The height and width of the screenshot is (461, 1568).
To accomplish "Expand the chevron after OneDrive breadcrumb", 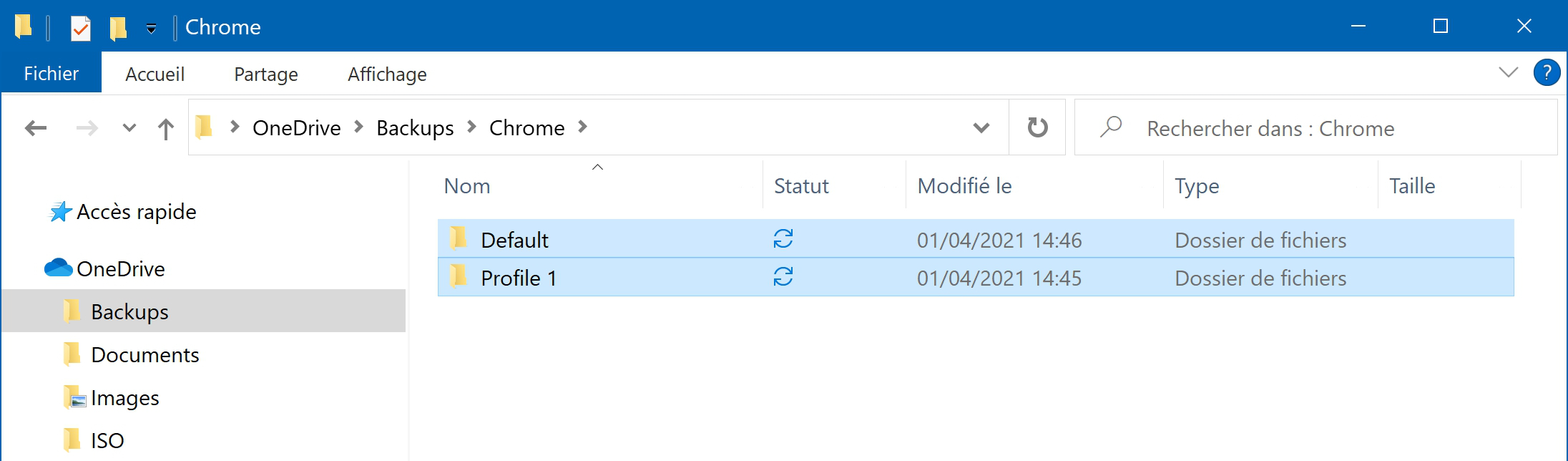I will coord(359,127).
